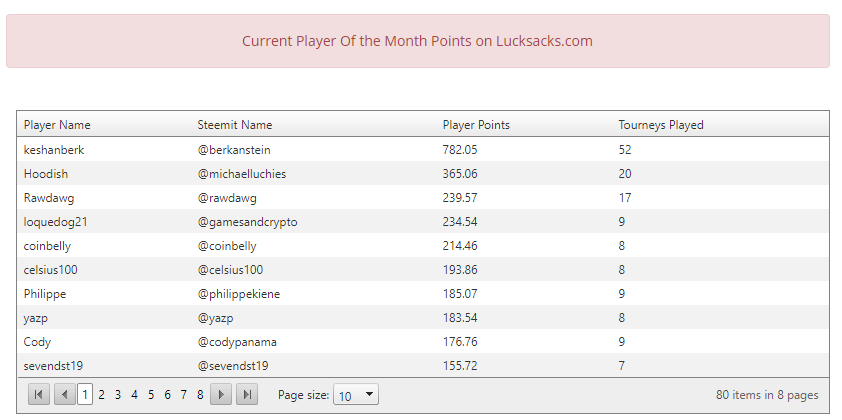Select player name coinbelly
842x420 pixels.
[x=47, y=246]
